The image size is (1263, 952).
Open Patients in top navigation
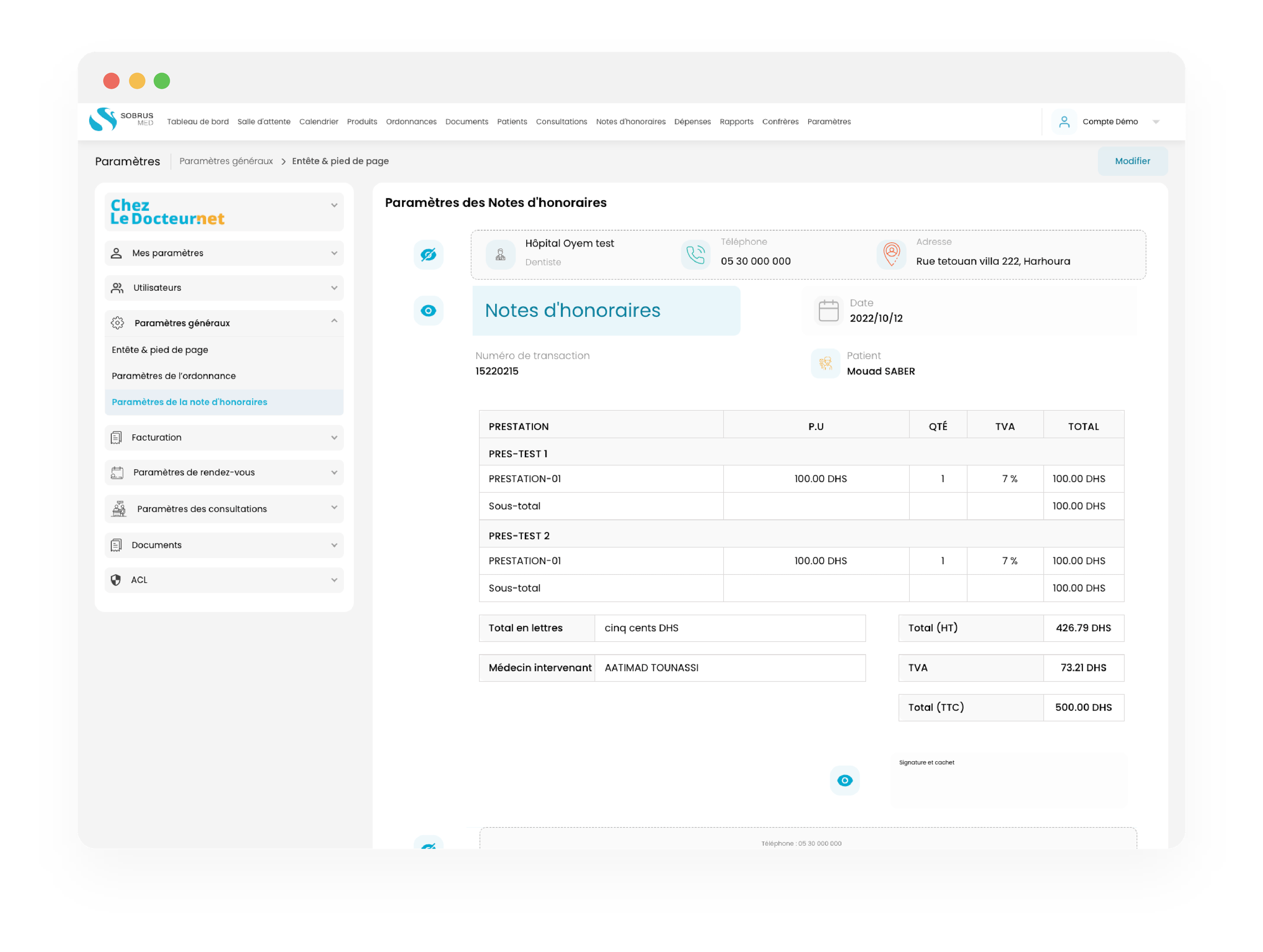click(511, 122)
